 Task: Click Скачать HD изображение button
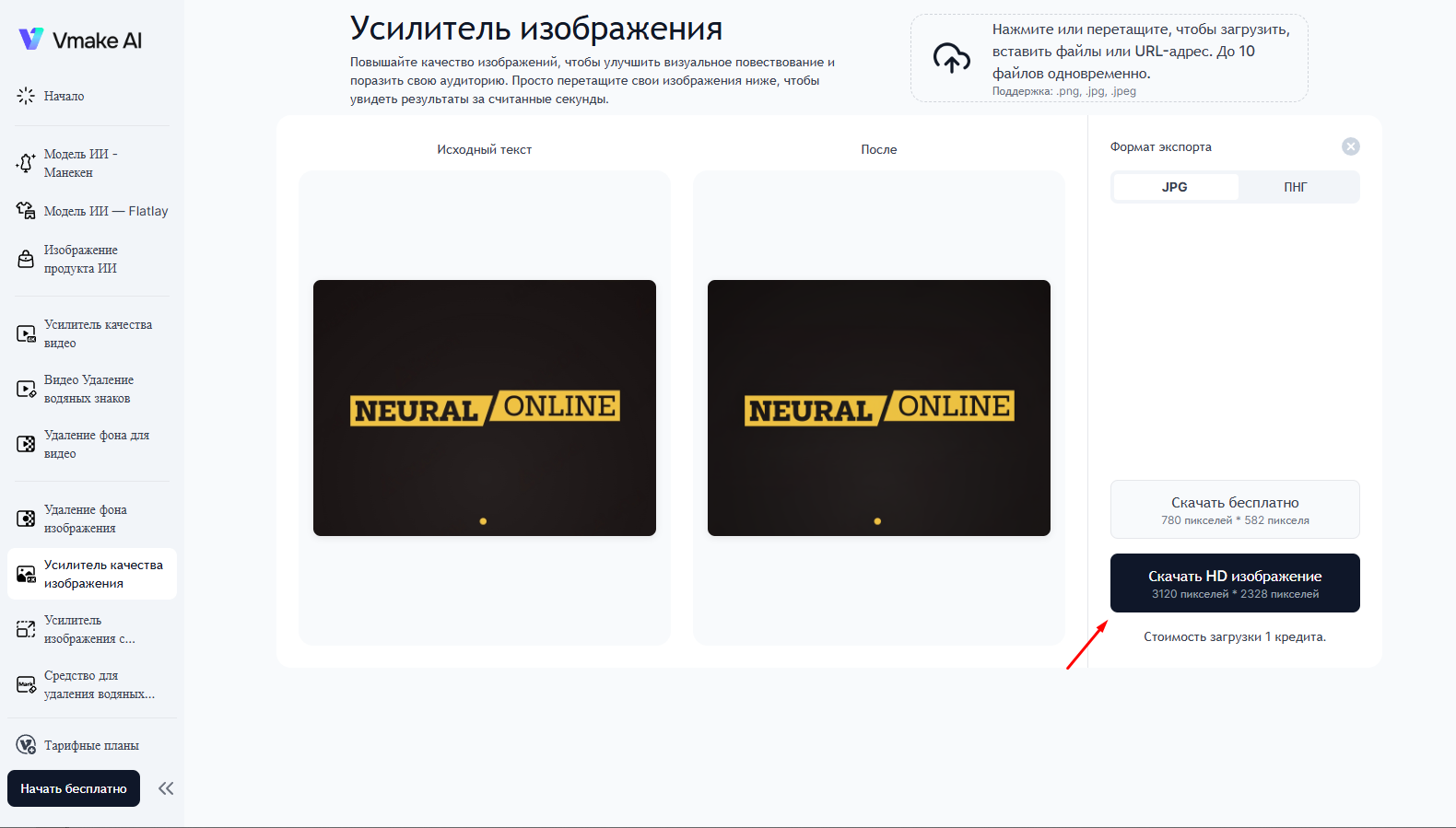(x=1235, y=583)
